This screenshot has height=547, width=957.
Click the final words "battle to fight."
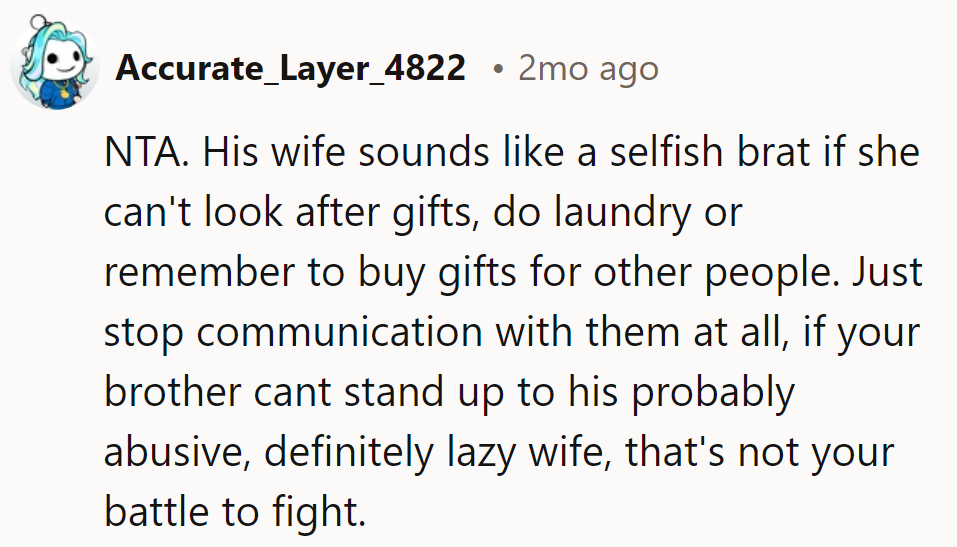coord(234,511)
